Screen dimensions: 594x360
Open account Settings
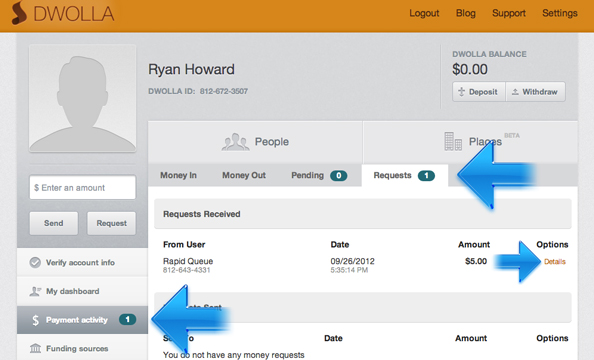click(x=560, y=13)
